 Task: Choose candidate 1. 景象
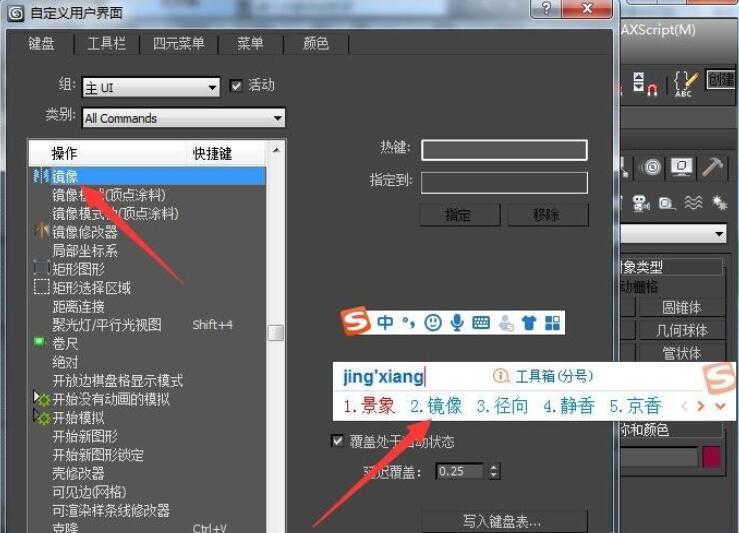pyautogui.click(x=369, y=406)
